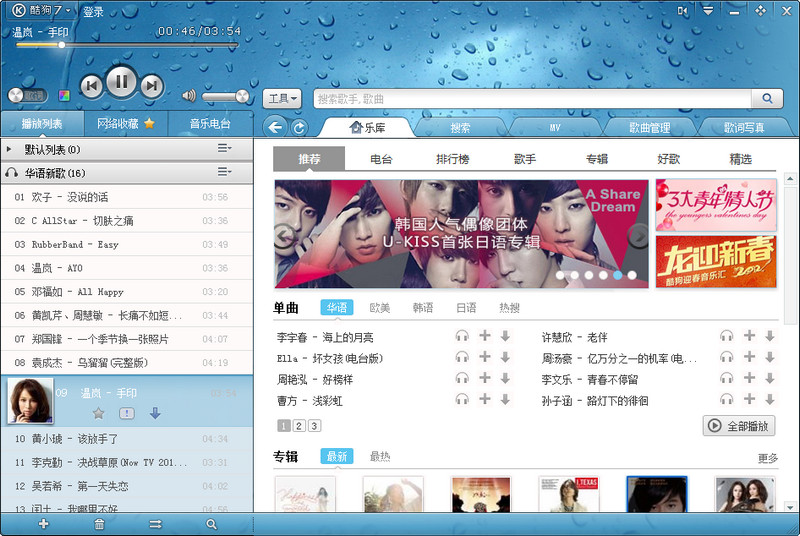Image resolution: width=800 pixels, height=536 pixels.
Task: Adjust the volume slider knob
Action: click(x=242, y=96)
